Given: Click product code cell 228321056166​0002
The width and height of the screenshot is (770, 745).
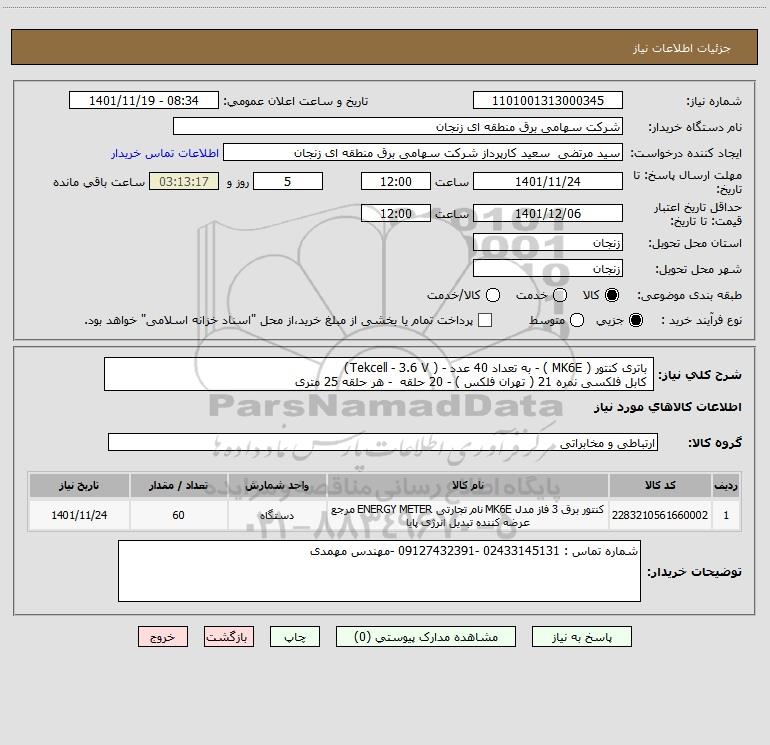Looking at the screenshot, I should click(660, 515).
